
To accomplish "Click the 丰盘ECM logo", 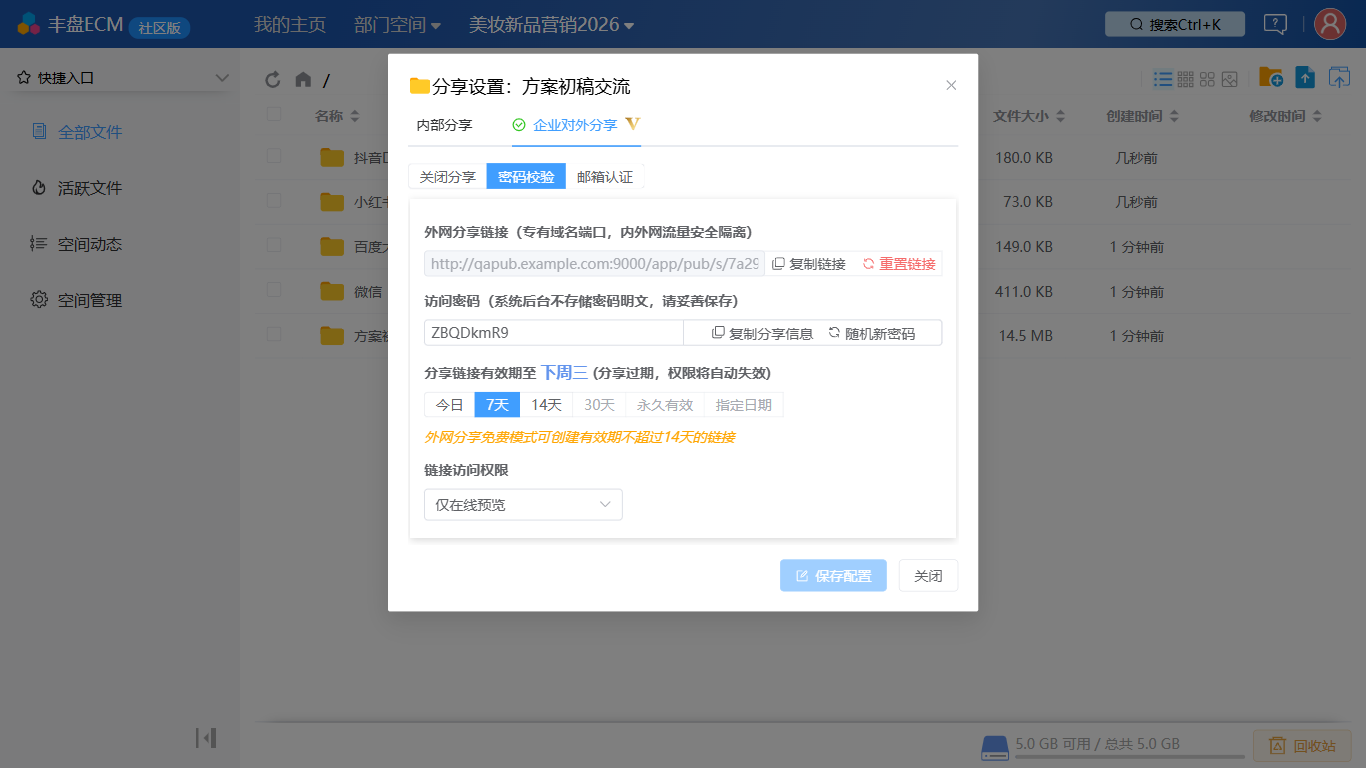I will click(x=69, y=24).
